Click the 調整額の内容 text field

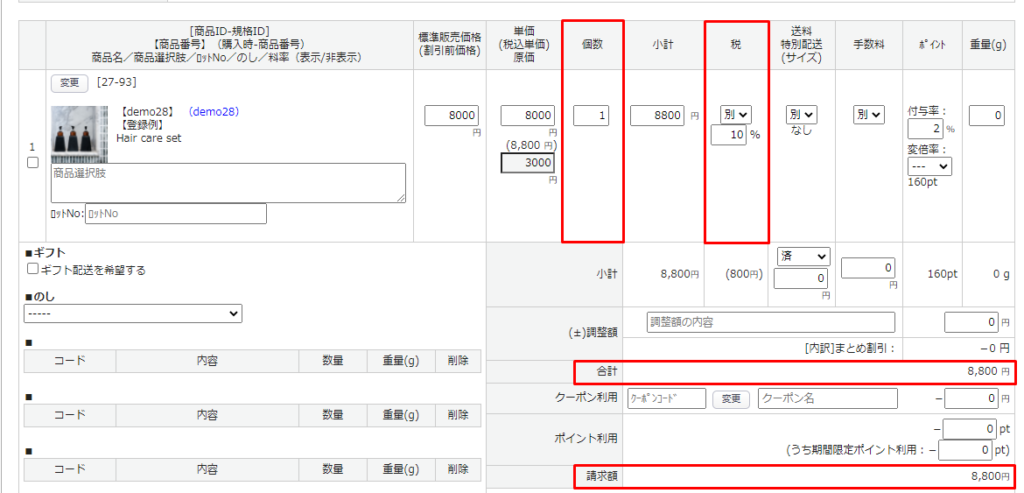click(771, 322)
